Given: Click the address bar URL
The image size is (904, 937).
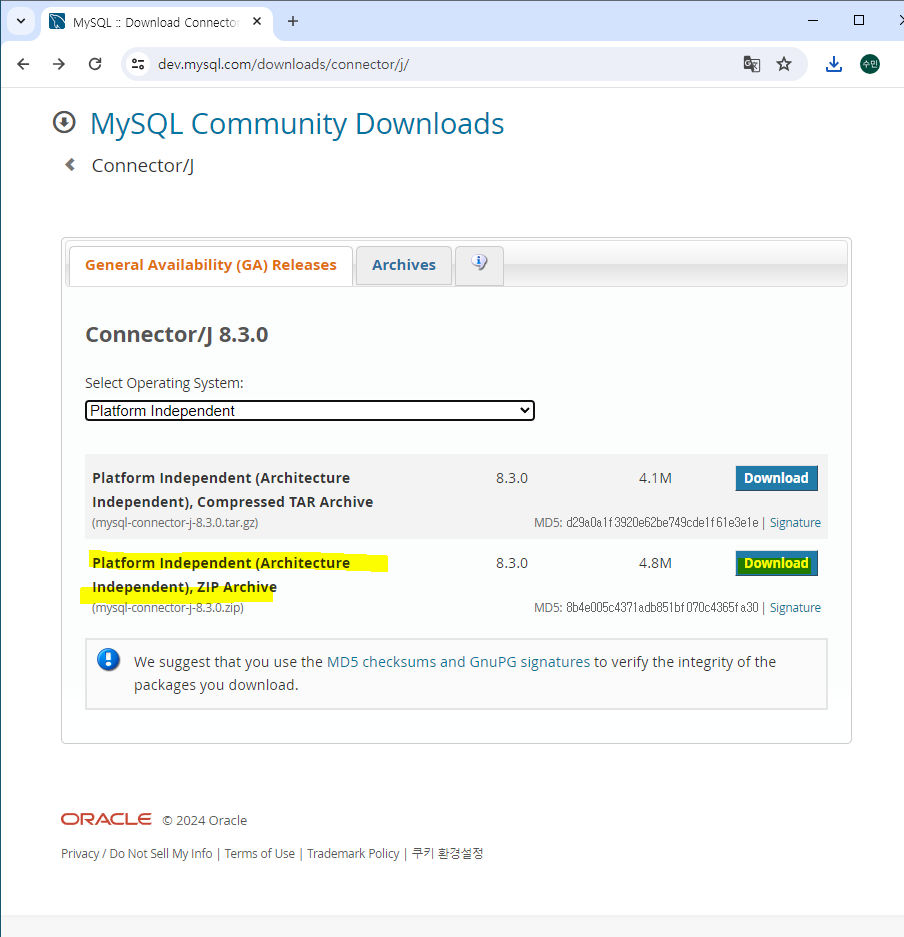Looking at the screenshot, I should point(283,64).
